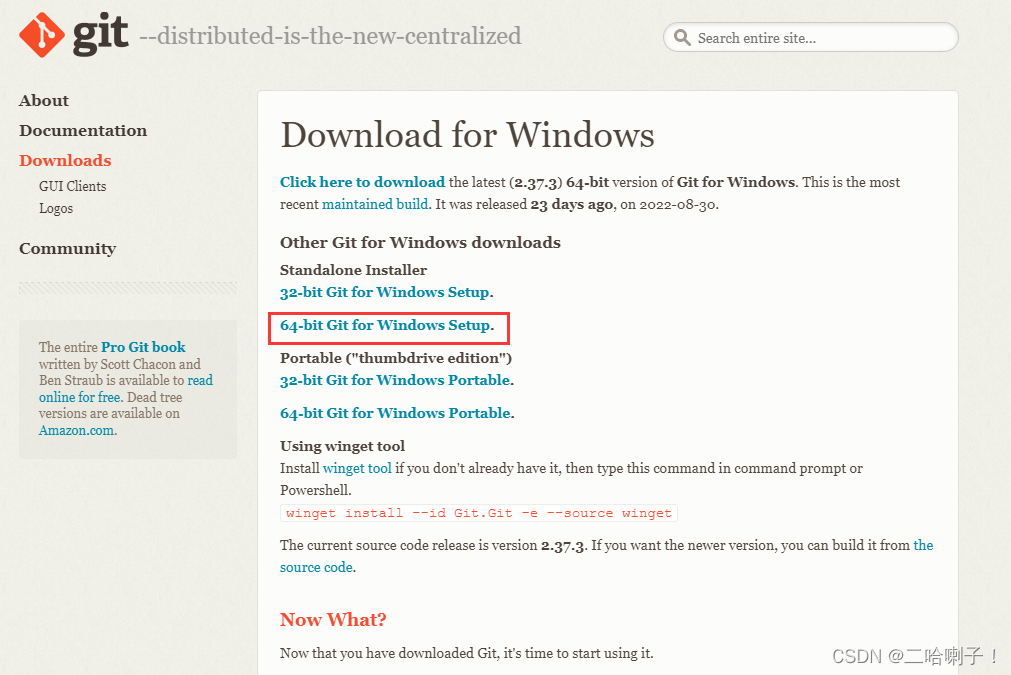1011x675 pixels.
Task: Open the Community page
Action: (x=68, y=248)
